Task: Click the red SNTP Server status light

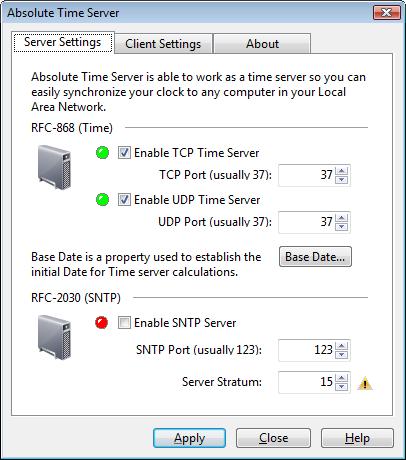Action: coord(102,323)
